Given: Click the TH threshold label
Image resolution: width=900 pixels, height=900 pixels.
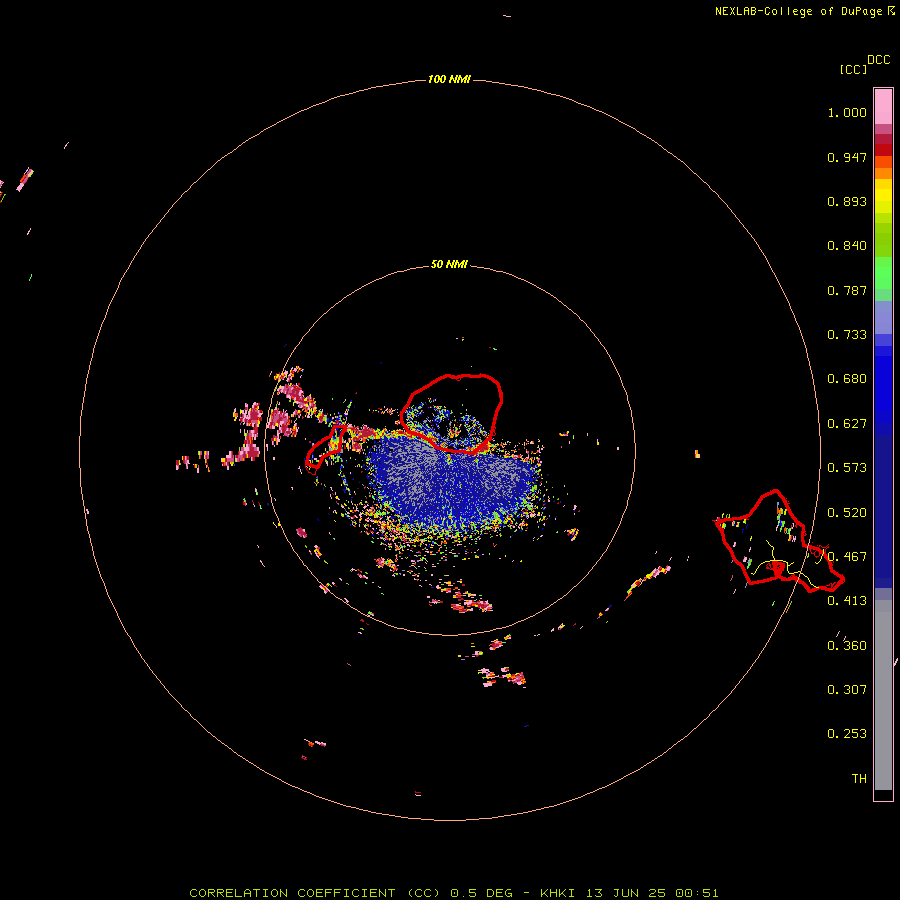Looking at the screenshot, I should pos(859,779).
